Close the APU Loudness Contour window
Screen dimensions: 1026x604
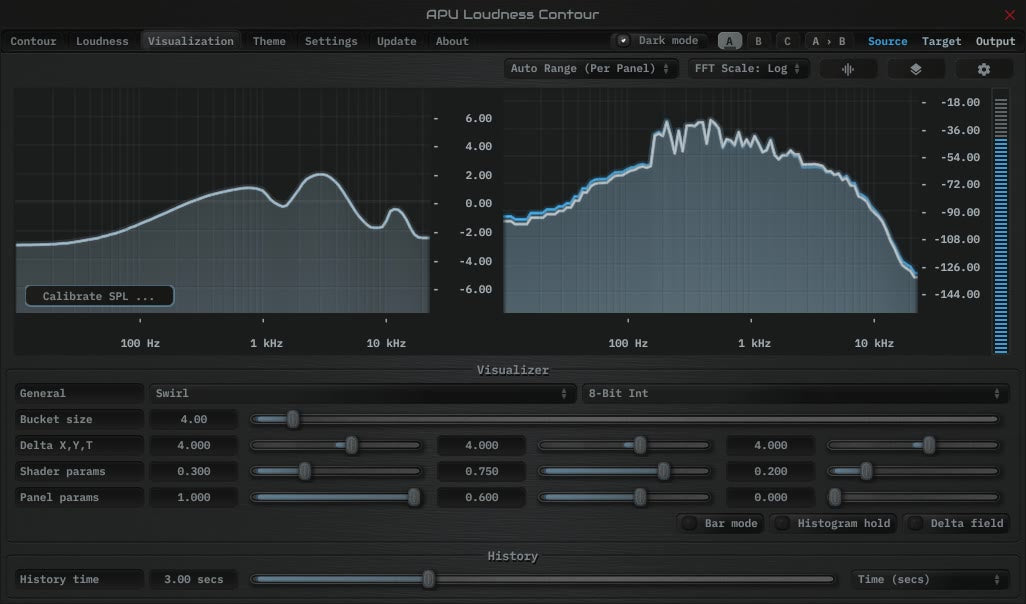coord(1010,14)
